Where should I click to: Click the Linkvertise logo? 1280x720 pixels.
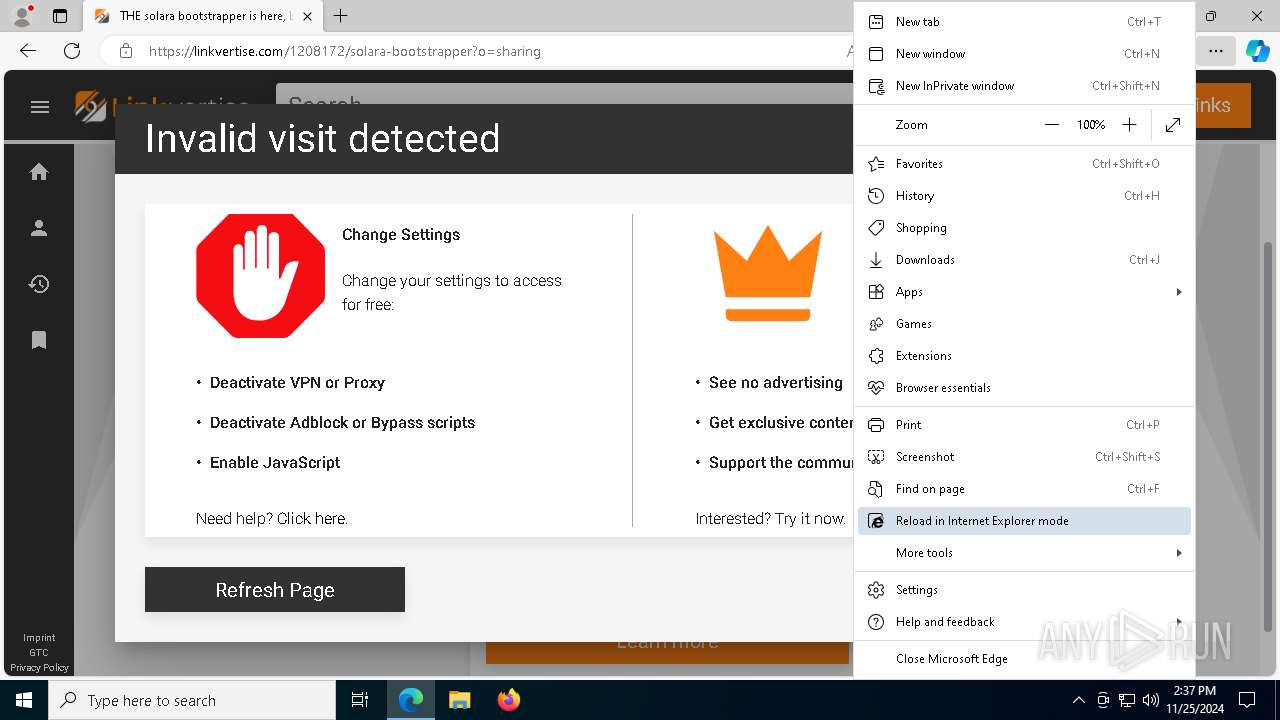pos(163,106)
